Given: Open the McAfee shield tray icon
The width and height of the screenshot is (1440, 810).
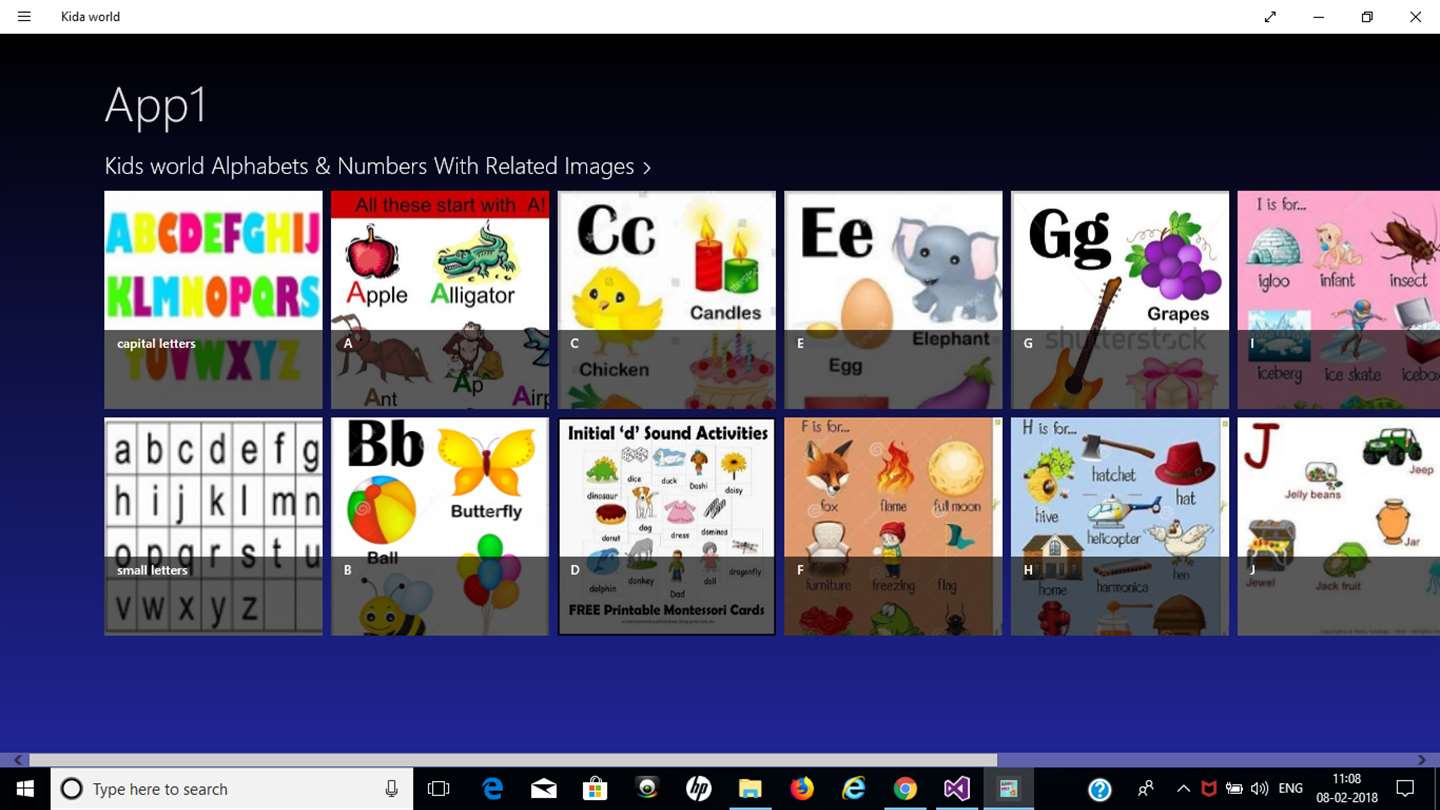Looking at the screenshot, I should click(1208, 789).
